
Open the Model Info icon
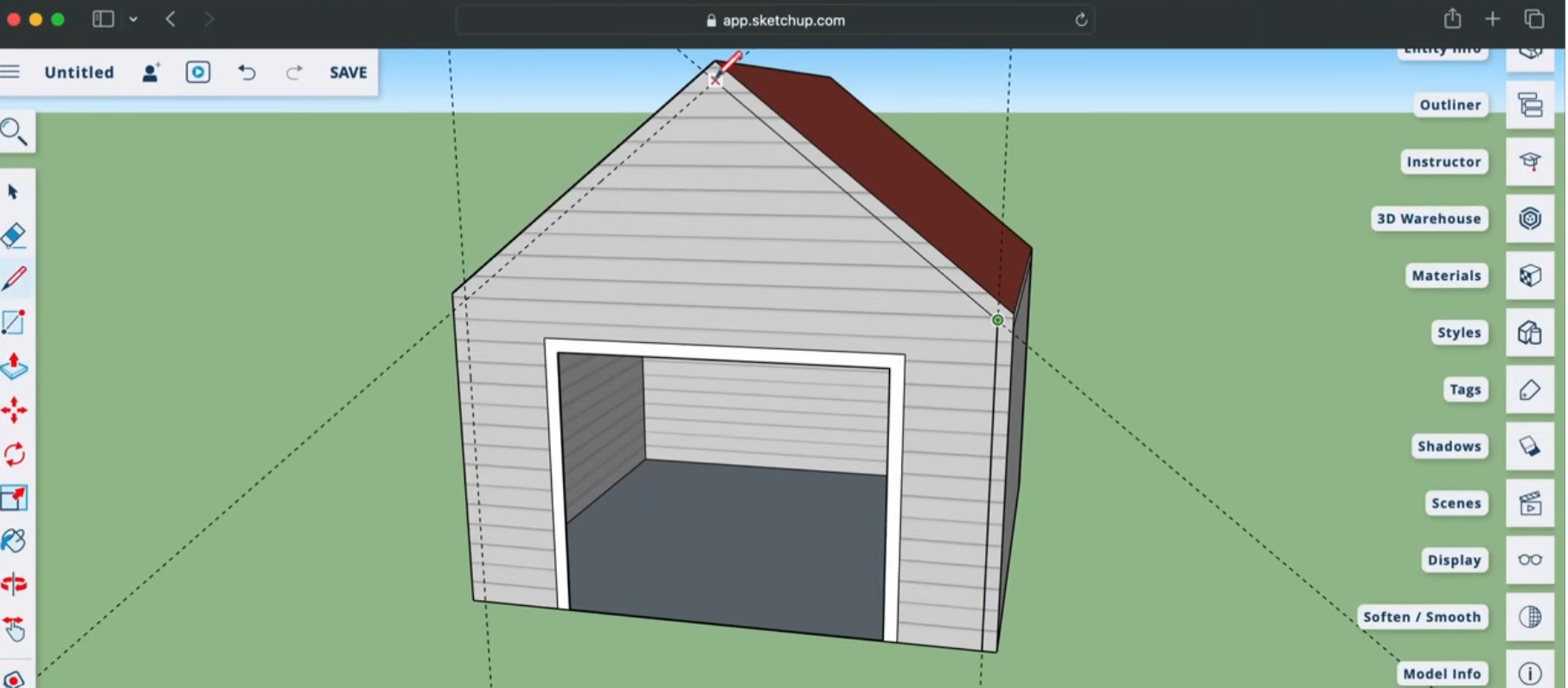coord(1530,673)
